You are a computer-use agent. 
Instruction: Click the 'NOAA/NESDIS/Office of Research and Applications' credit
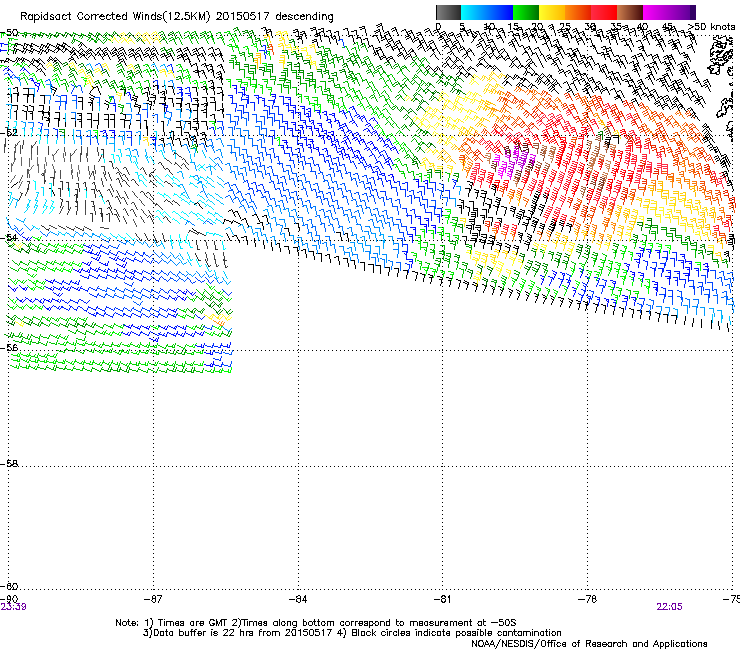(589, 644)
